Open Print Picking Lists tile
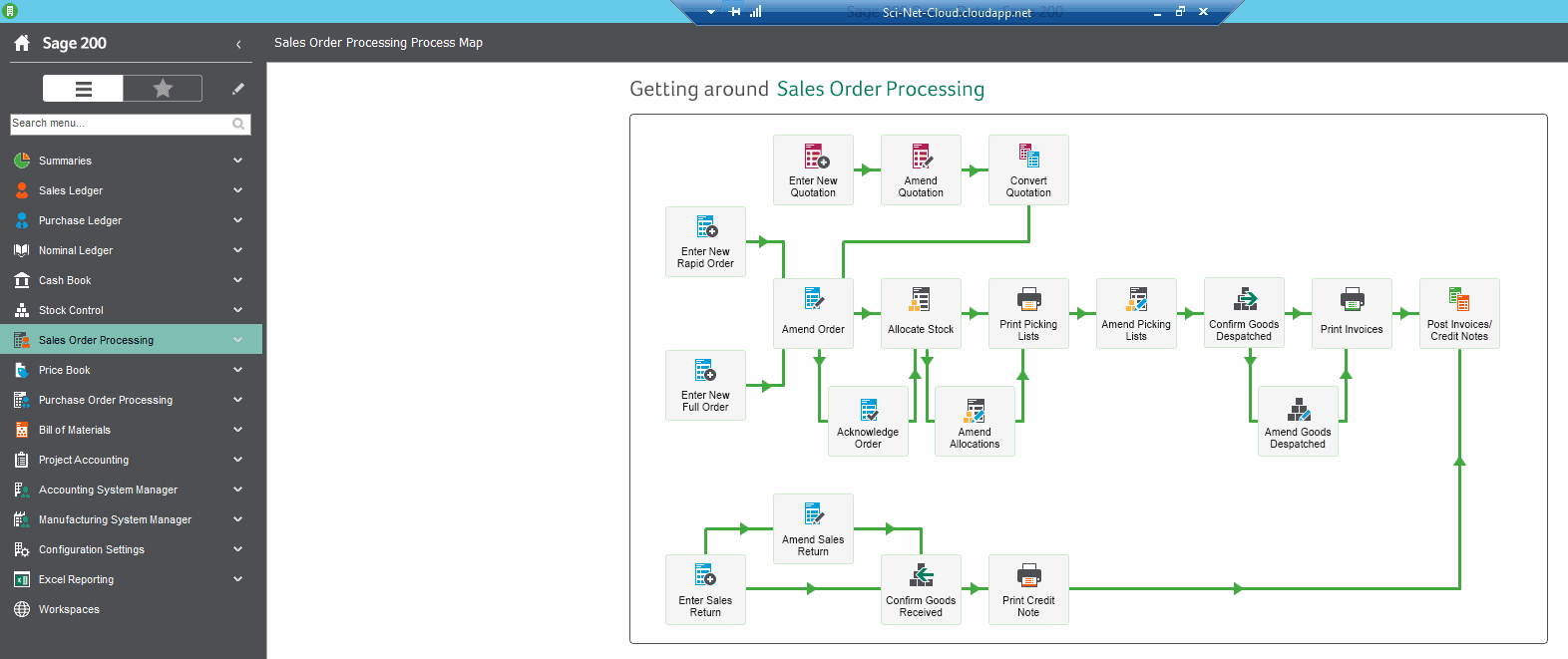This screenshot has height=659, width=1568. (x=1028, y=313)
